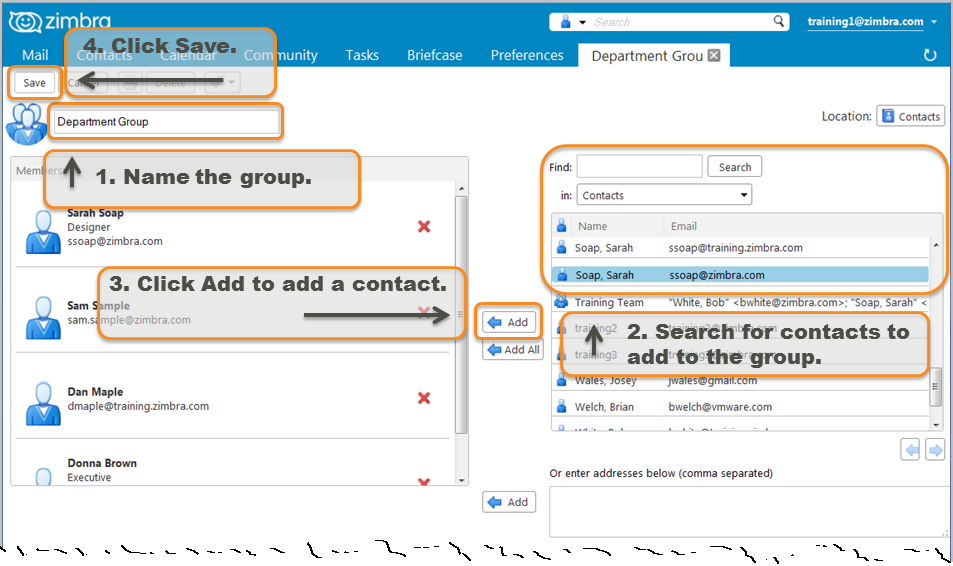The image size is (953, 566).
Task: Click members list scroll down arrow
Action: click(461, 480)
